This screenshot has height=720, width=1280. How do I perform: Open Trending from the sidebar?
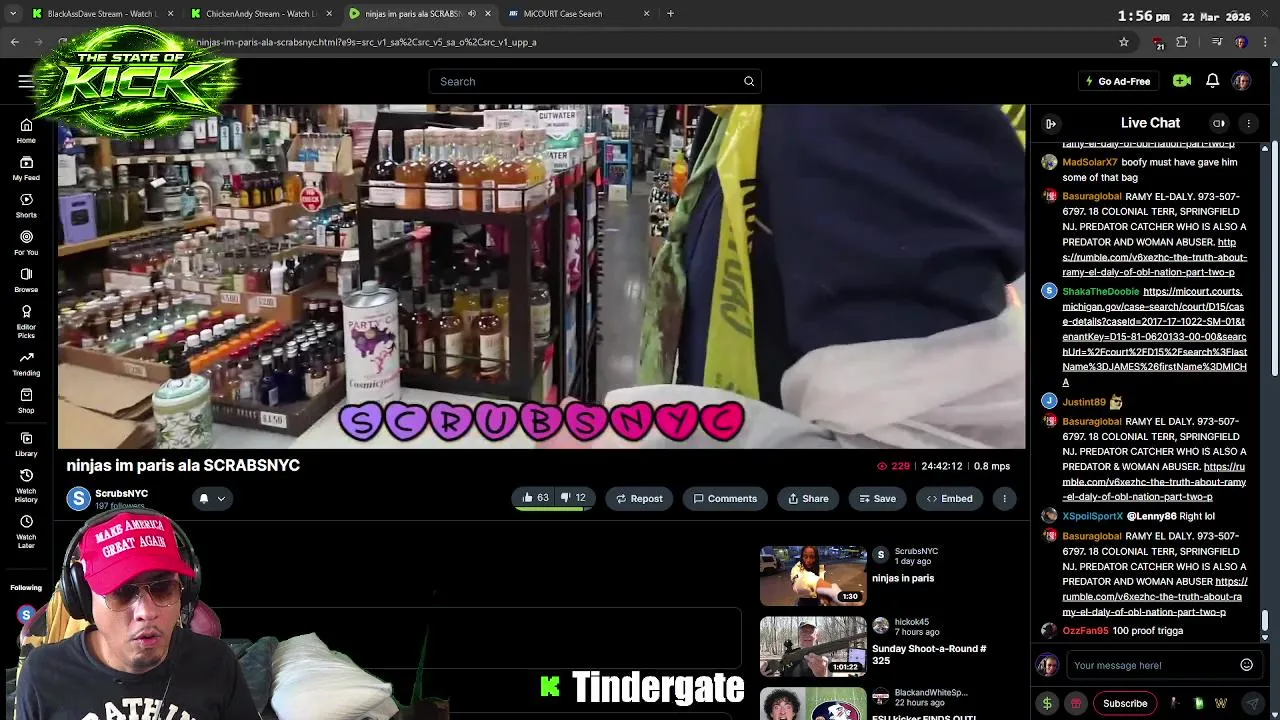[26, 363]
